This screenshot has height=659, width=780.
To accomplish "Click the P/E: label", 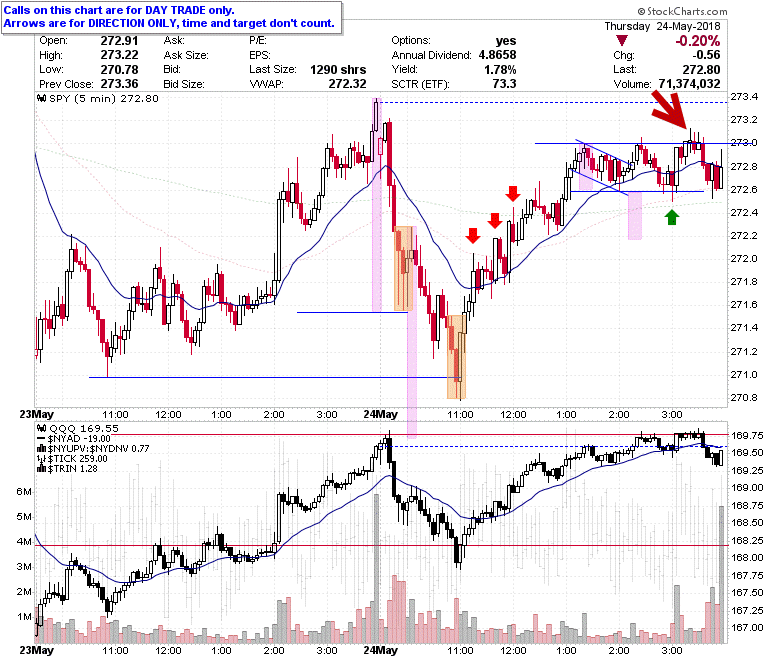I will point(258,41).
